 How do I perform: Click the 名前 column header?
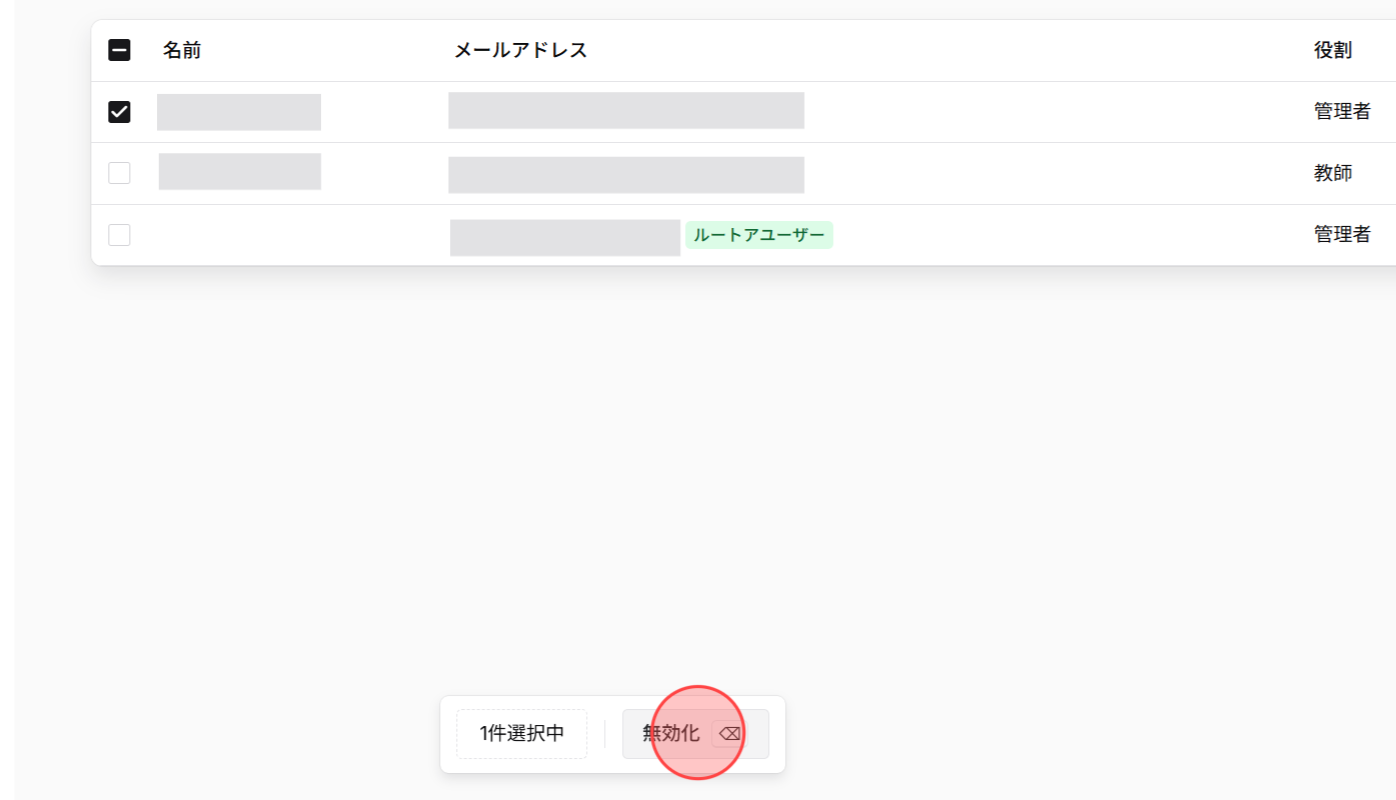184,50
